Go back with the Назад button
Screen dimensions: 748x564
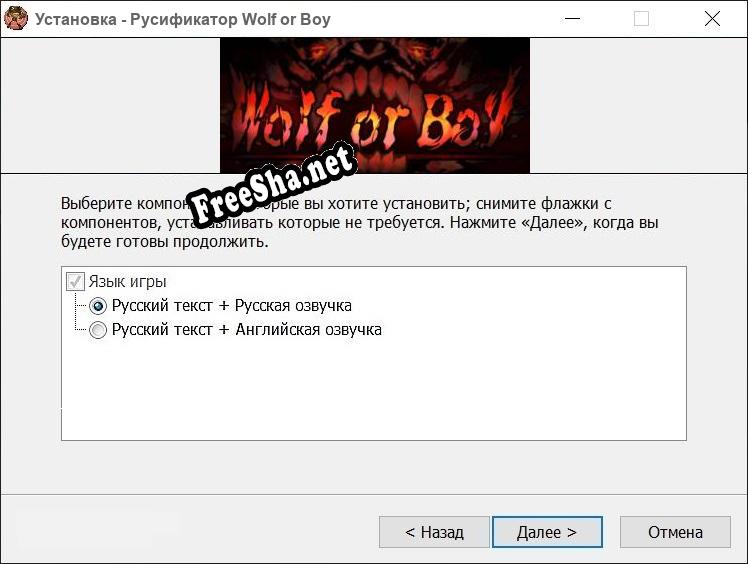point(434,532)
